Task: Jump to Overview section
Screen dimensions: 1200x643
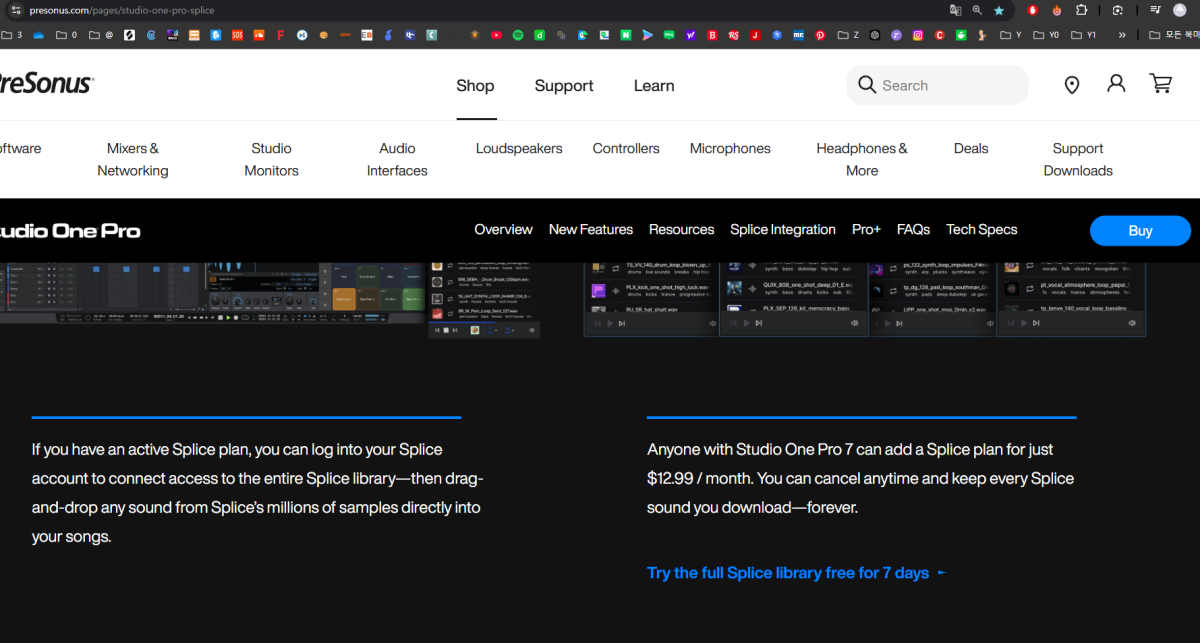Action: 503,230
